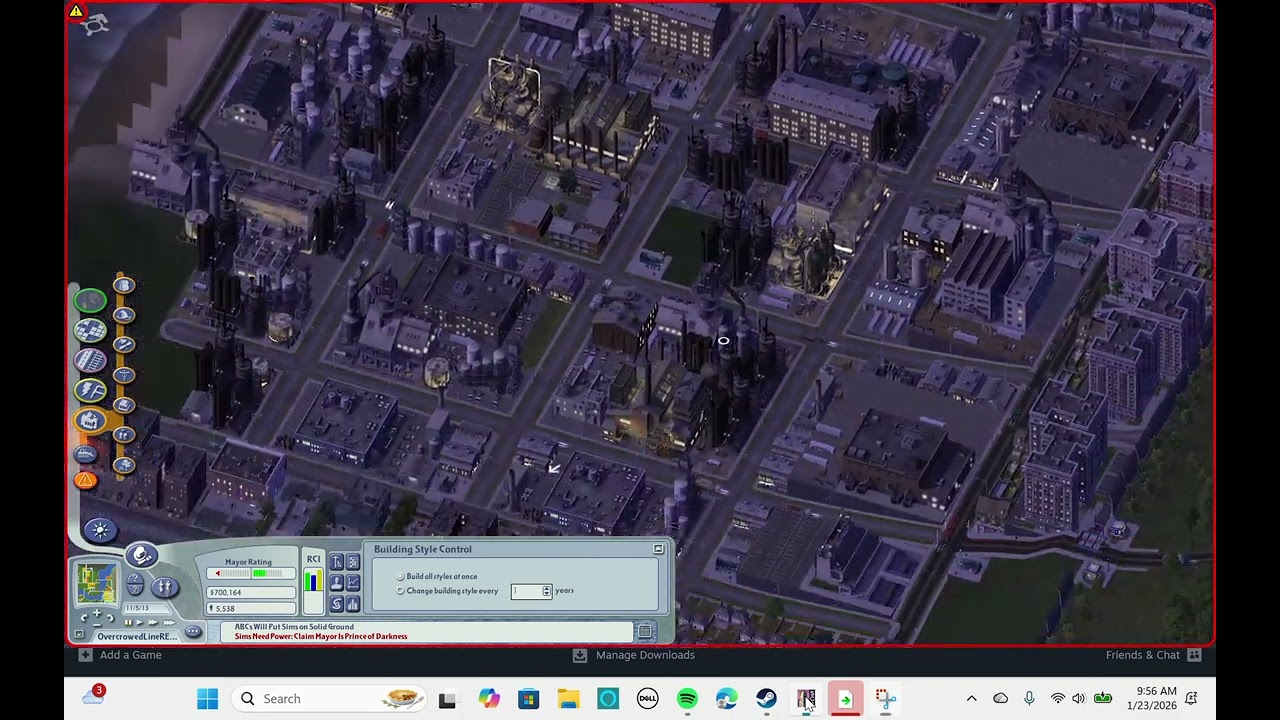
Task: Click the bar chart panel icon
Action: pyautogui.click(x=353, y=604)
